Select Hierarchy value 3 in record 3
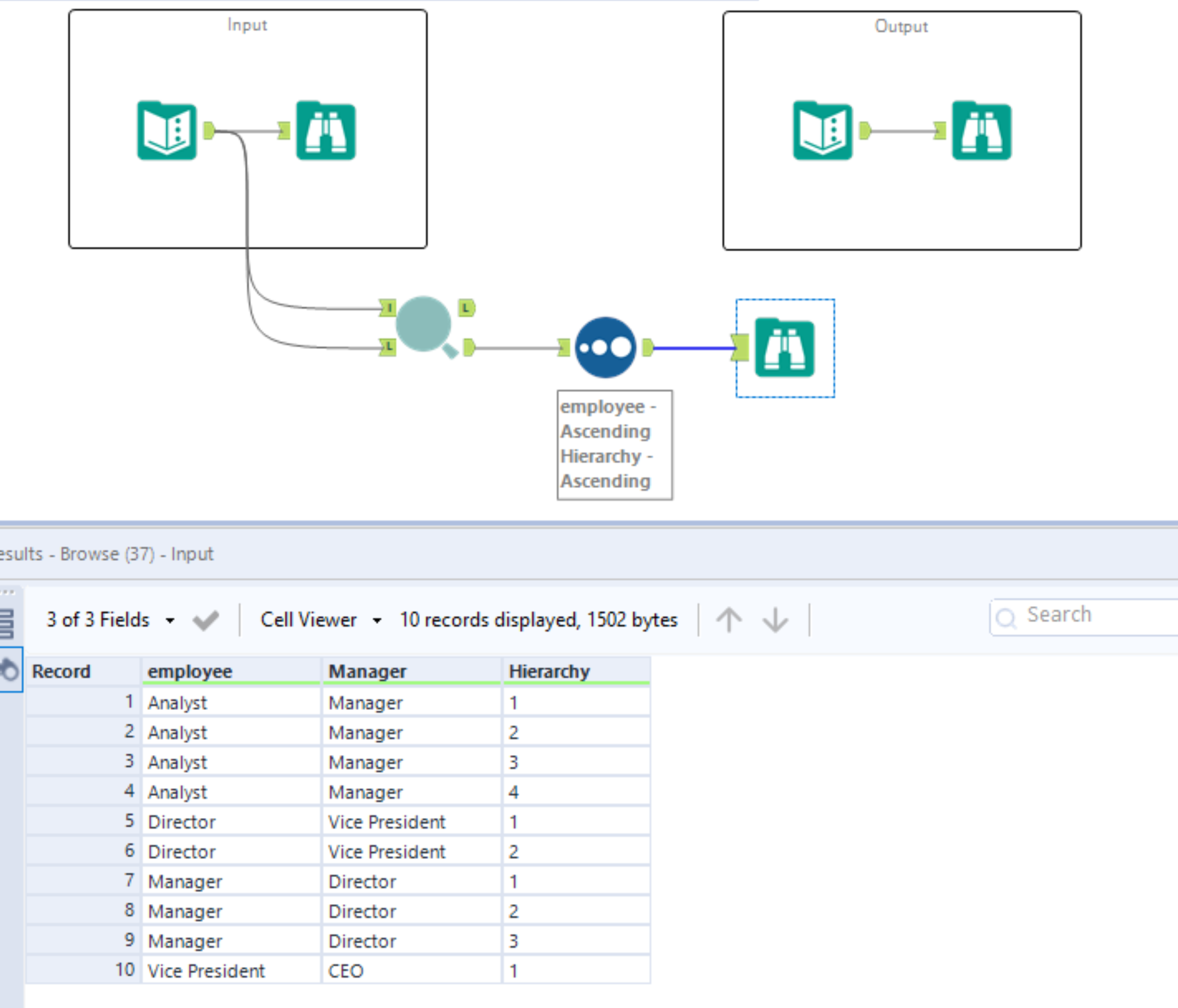The image size is (1178, 1008). tap(576, 762)
